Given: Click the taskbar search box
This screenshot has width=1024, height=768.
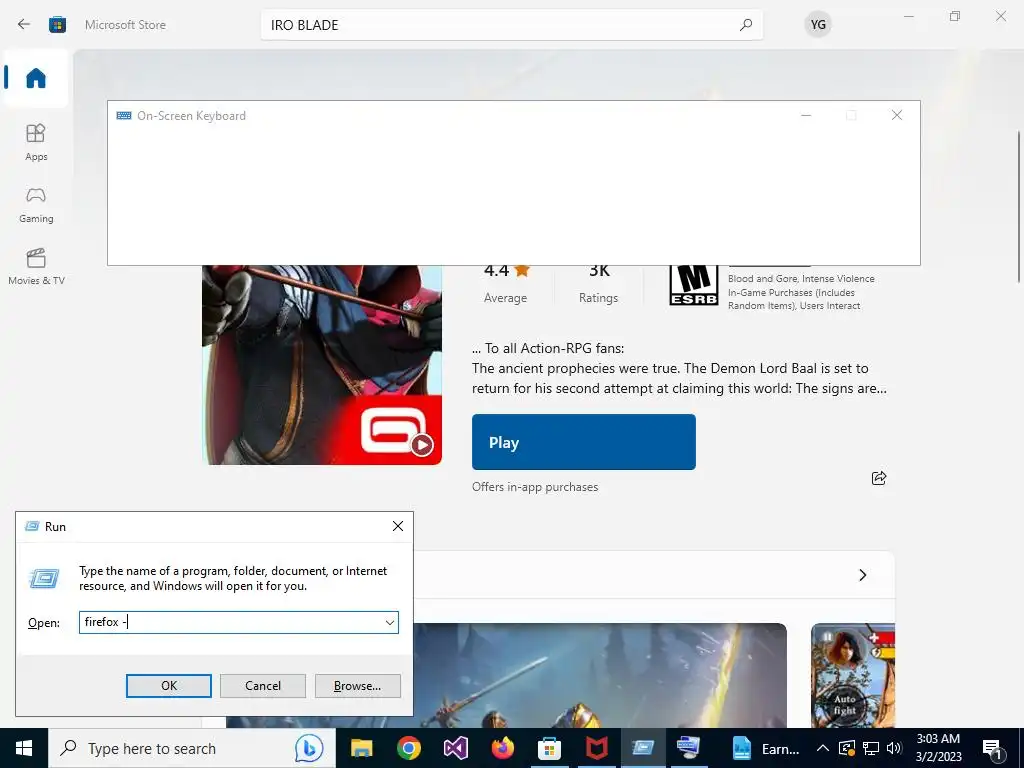Looking at the screenshot, I should tap(192, 748).
